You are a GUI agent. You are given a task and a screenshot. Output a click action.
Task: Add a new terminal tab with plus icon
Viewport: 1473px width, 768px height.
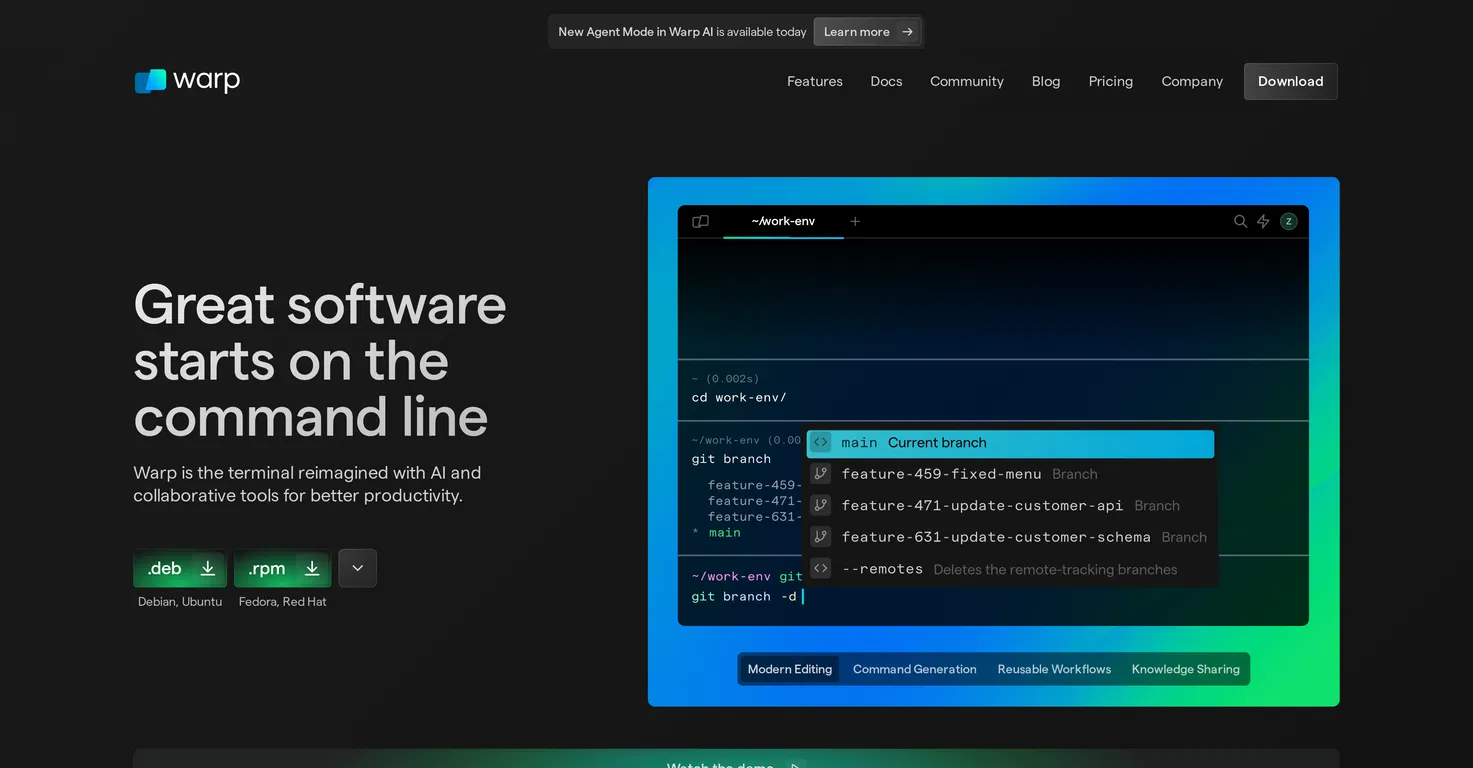click(855, 221)
